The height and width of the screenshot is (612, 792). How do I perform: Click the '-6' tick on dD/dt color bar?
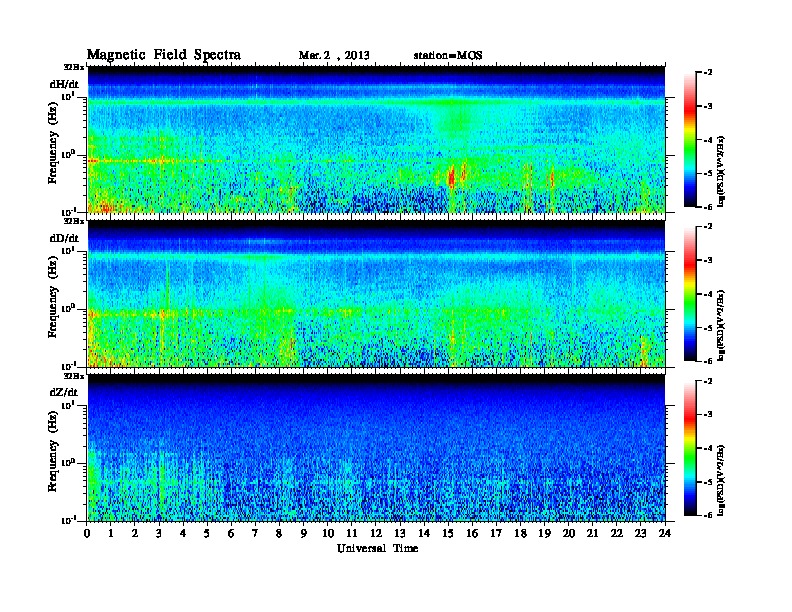tap(708, 361)
